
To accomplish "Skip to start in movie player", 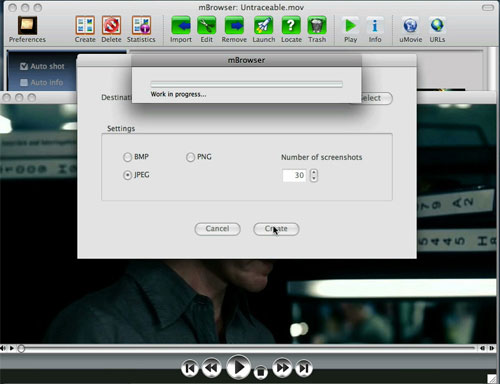I will pyautogui.click(x=190, y=368).
